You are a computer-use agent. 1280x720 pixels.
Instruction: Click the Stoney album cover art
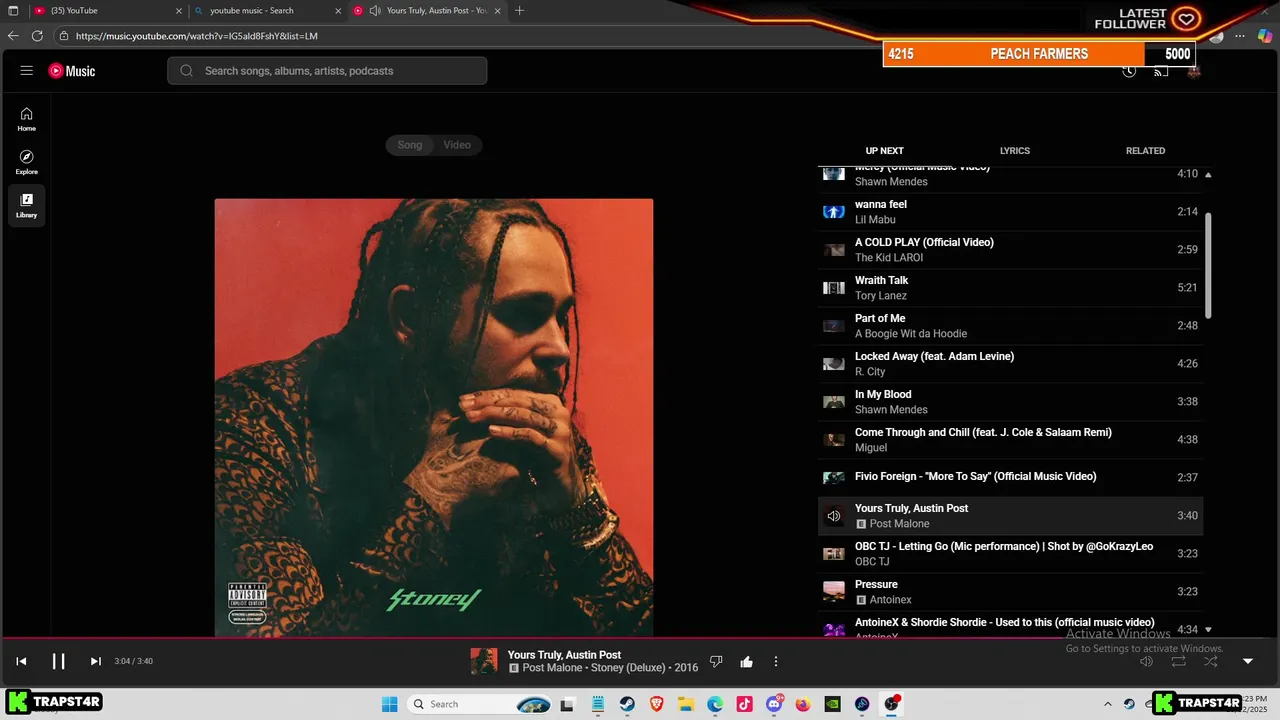[x=434, y=417]
